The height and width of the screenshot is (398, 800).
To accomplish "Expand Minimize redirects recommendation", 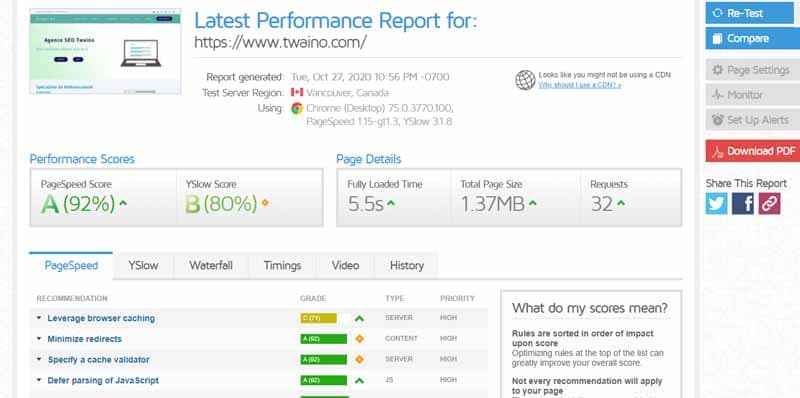I will click(x=84, y=339).
